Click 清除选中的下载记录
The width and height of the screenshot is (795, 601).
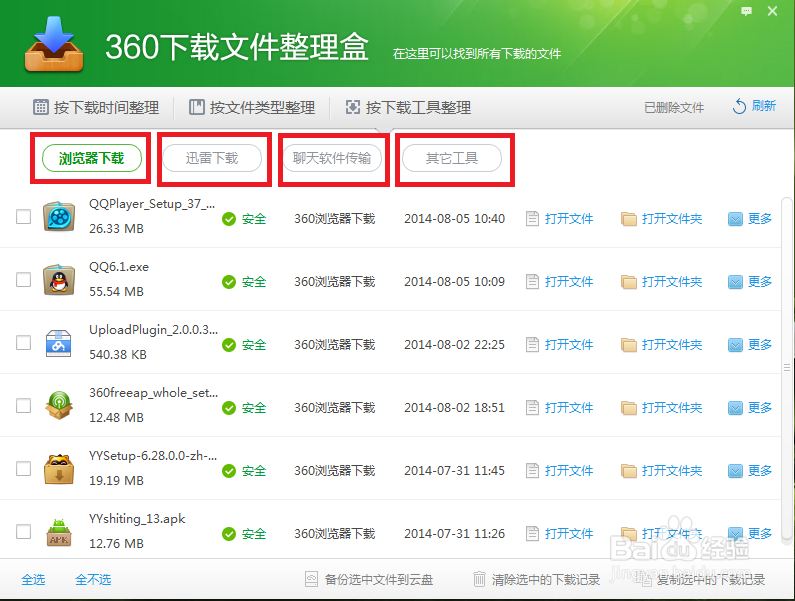point(536,580)
